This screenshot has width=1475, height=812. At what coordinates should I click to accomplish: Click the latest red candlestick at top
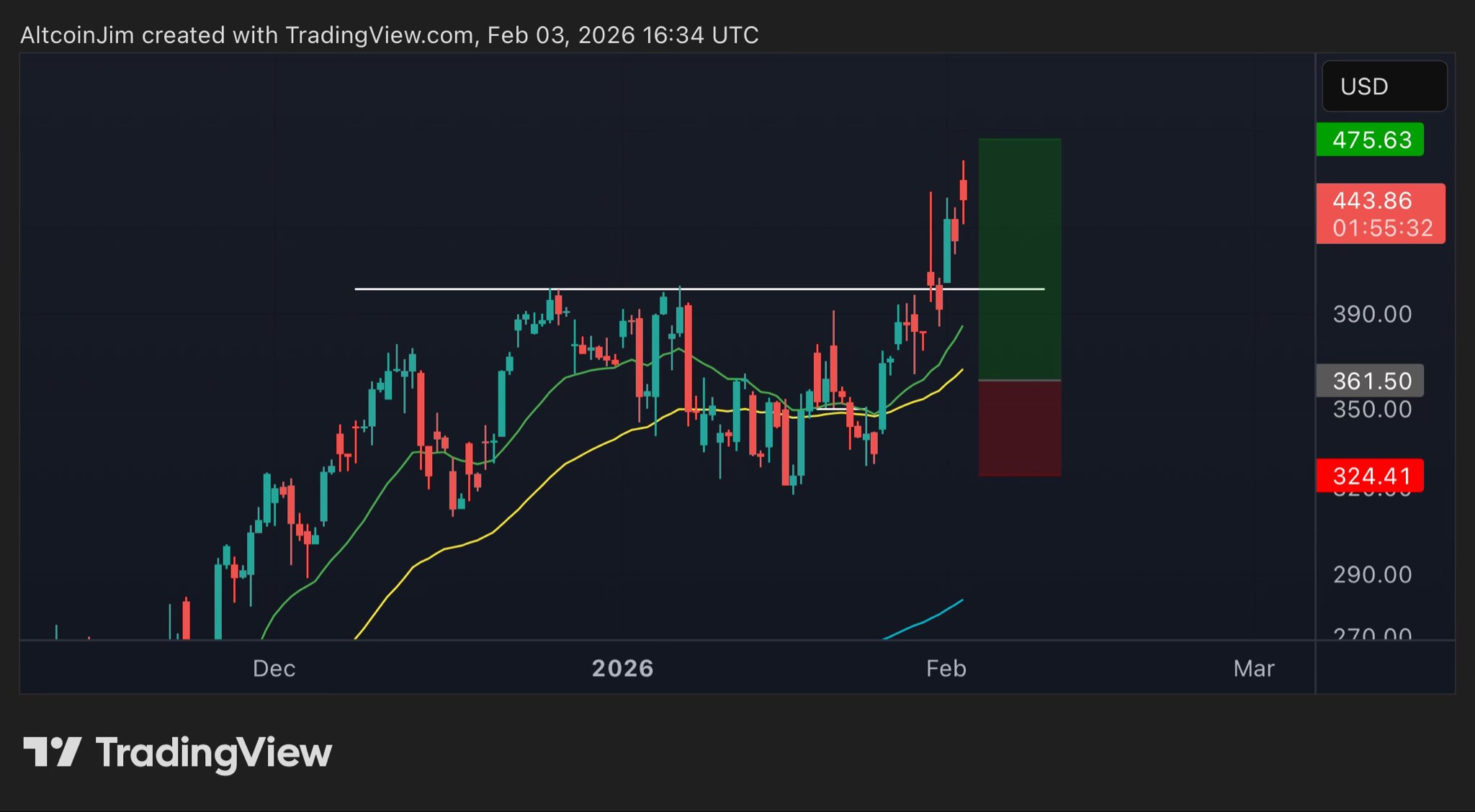[963, 190]
